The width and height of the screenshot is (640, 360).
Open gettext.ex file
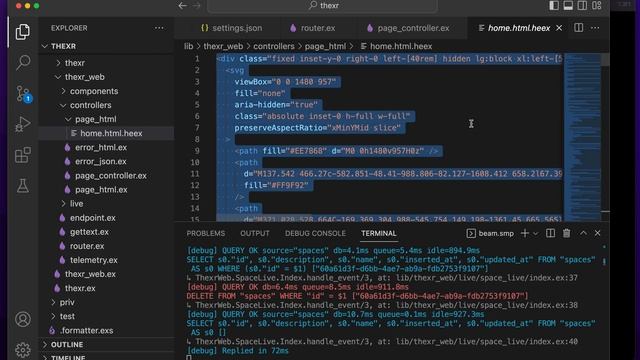[x=107, y=232]
